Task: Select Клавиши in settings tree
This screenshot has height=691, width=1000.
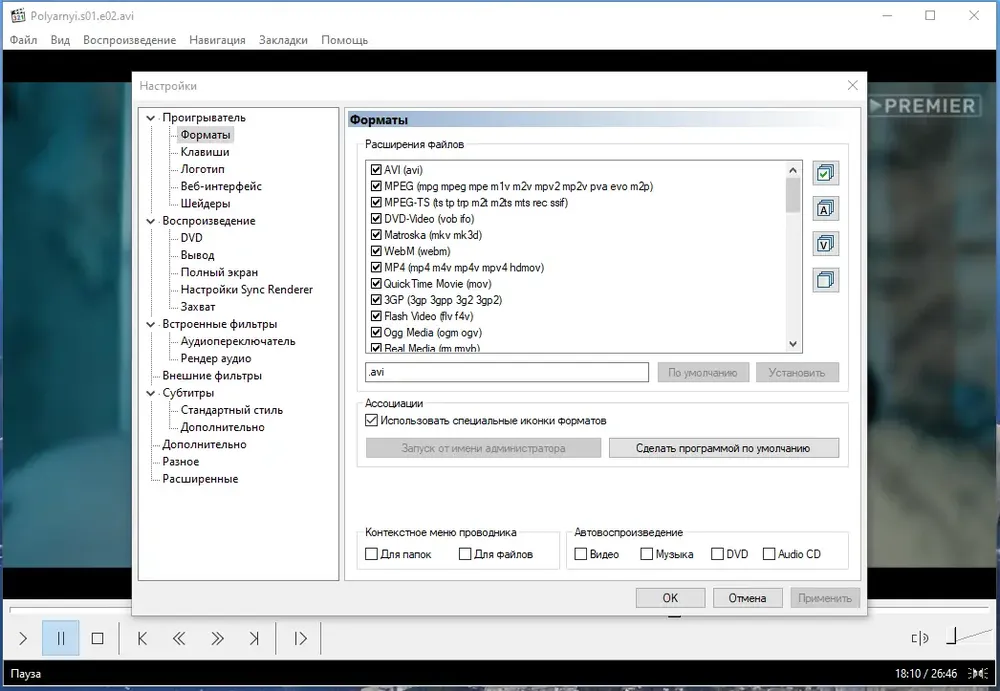Action: 205,152
